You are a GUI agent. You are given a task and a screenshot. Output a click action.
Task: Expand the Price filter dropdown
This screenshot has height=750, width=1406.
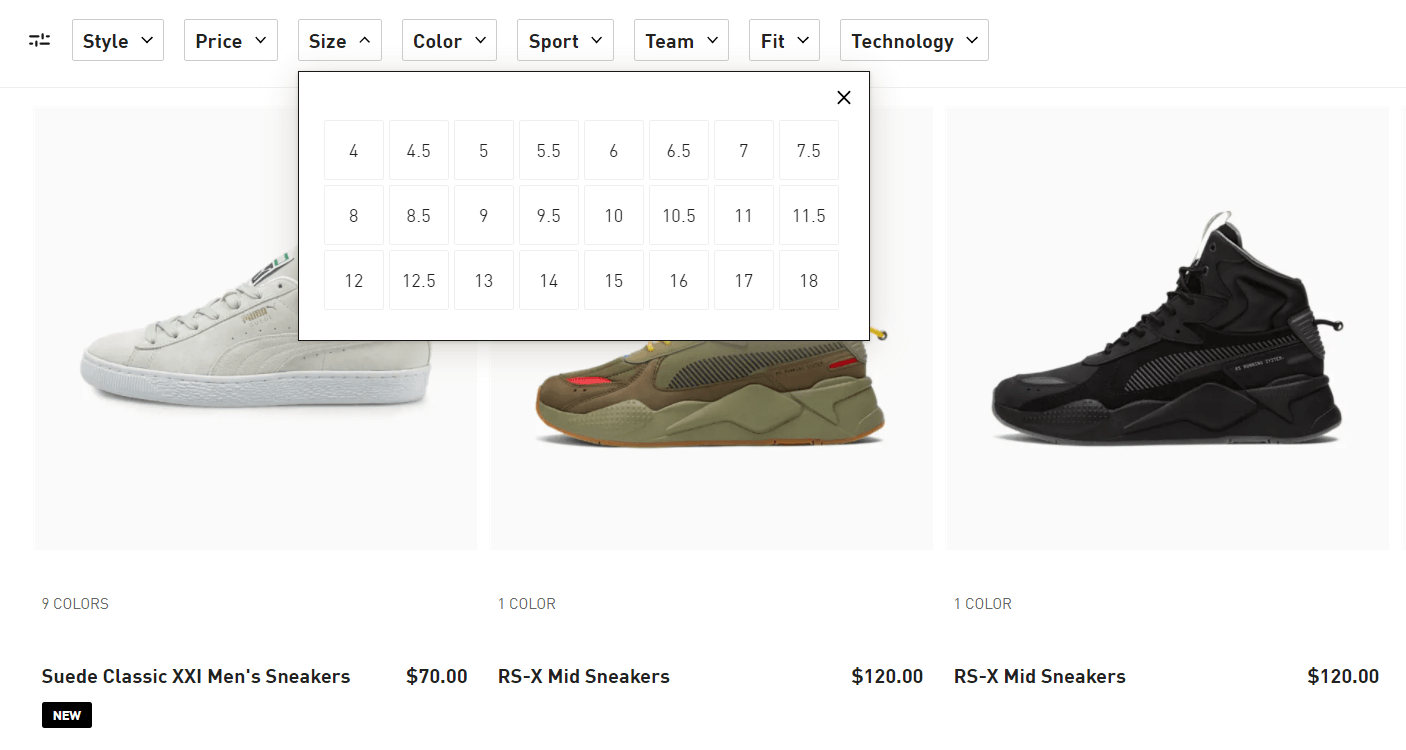coord(230,41)
